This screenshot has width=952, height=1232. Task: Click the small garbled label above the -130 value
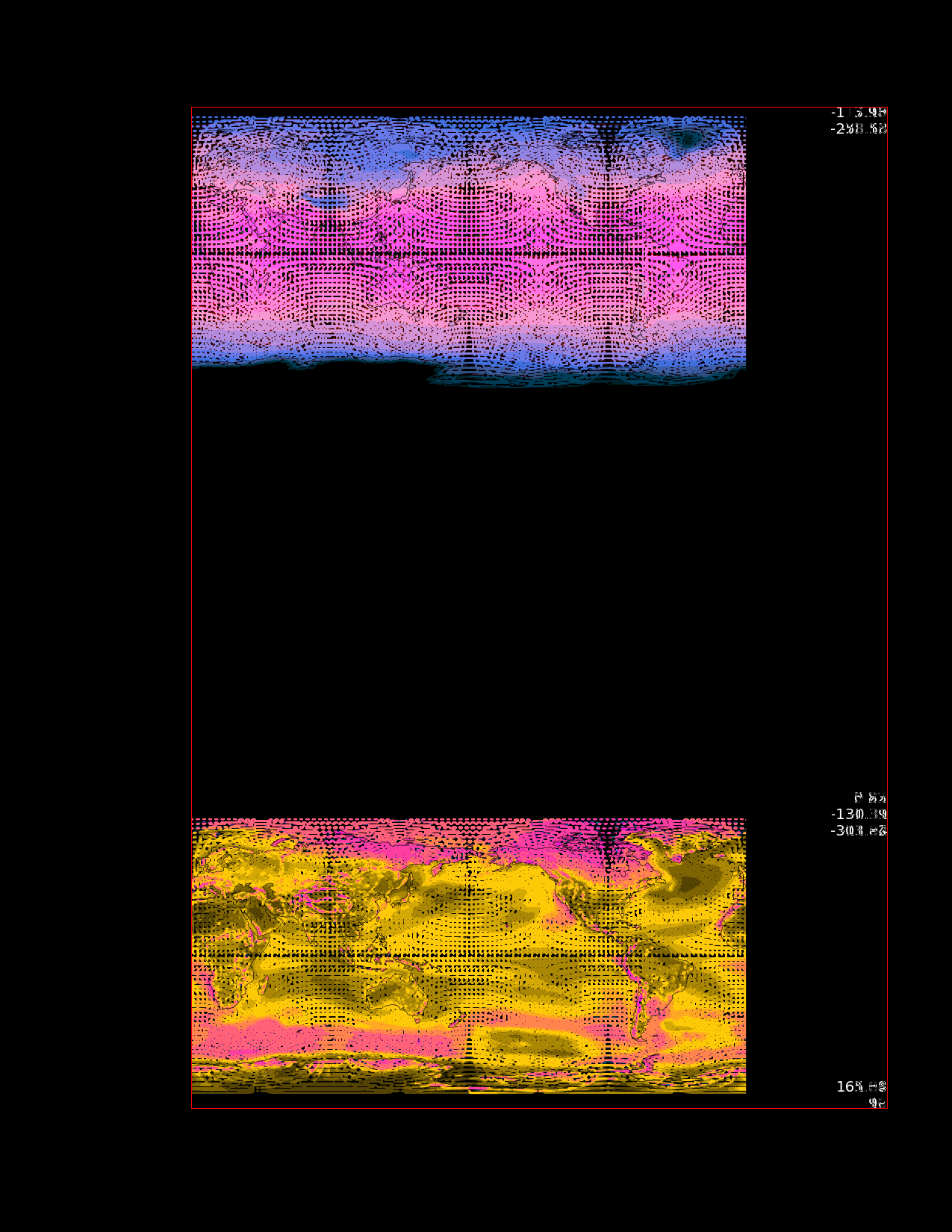pos(870,797)
